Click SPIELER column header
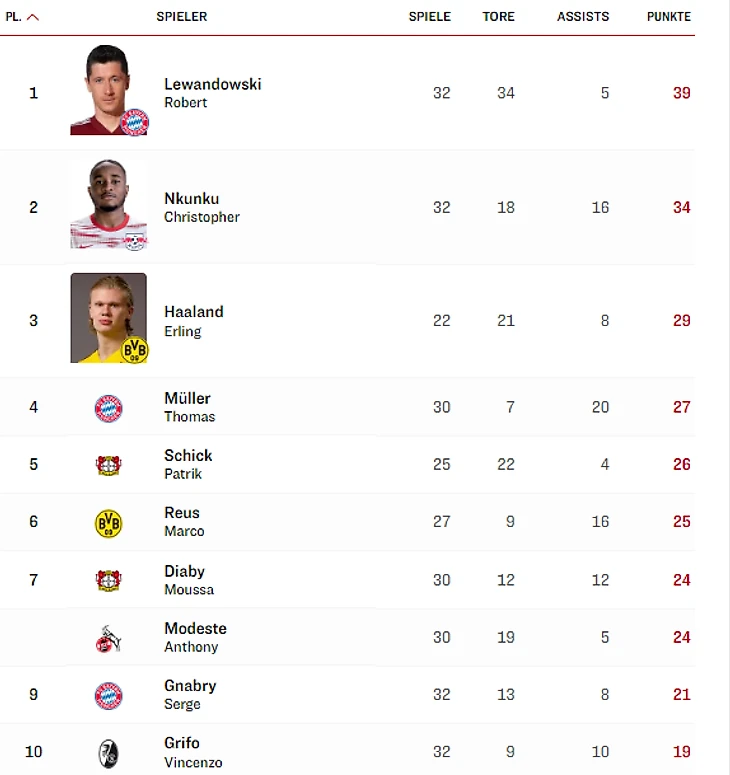Image resolution: width=730 pixels, height=775 pixels. click(181, 17)
